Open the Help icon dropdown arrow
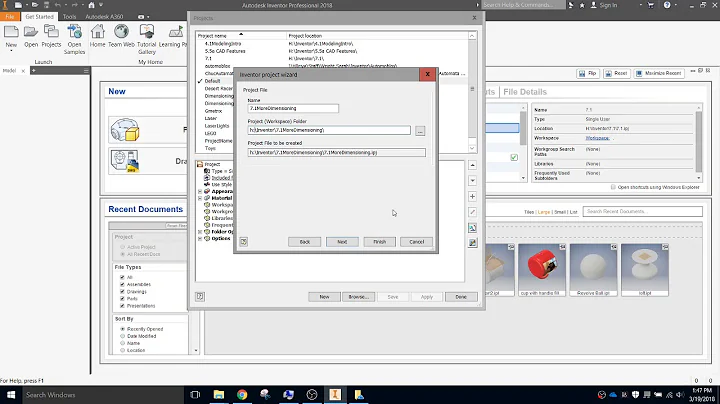This screenshot has width=720, height=404. coord(675,5)
